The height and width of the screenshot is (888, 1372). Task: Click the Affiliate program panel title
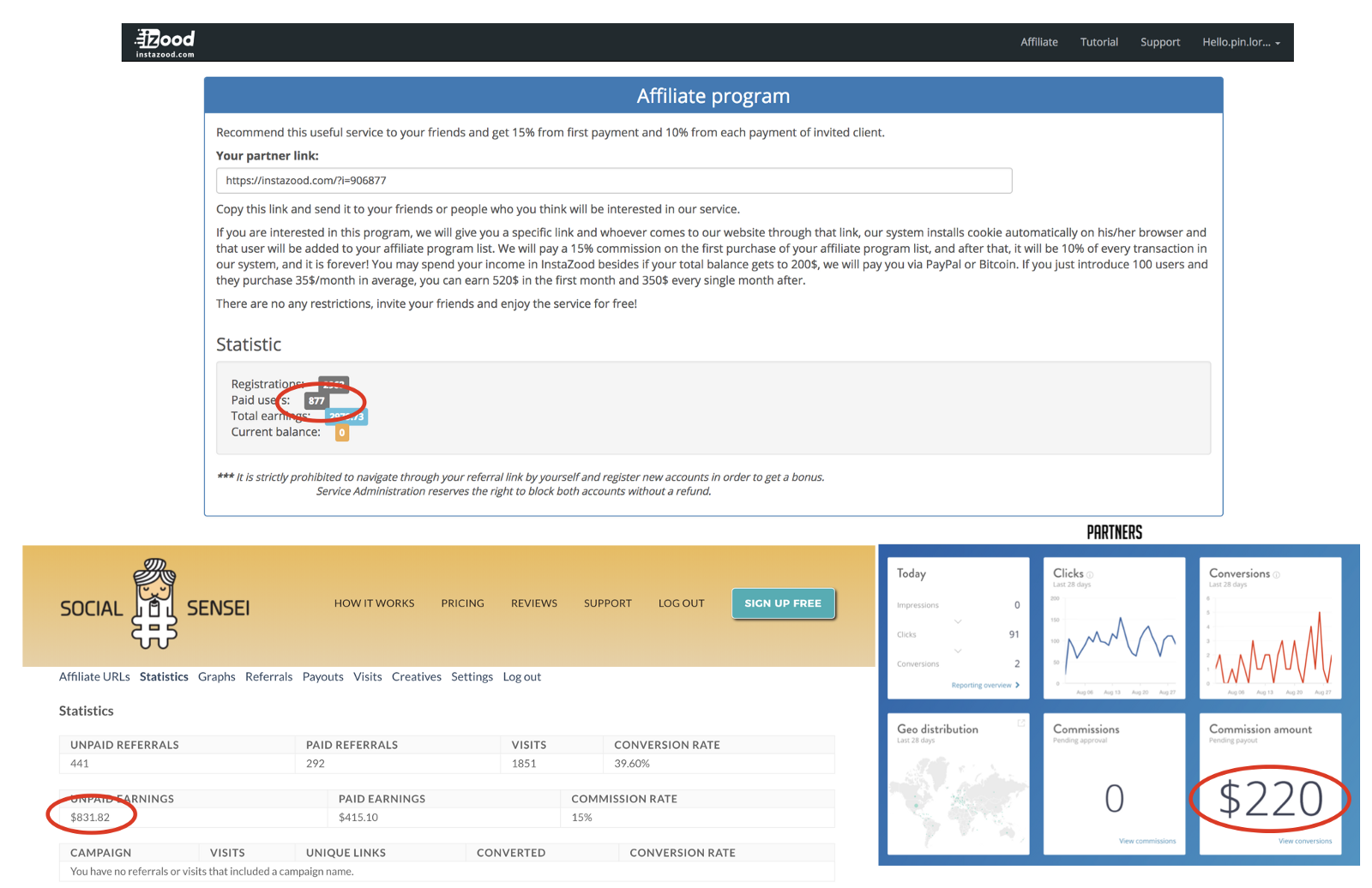click(713, 96)
